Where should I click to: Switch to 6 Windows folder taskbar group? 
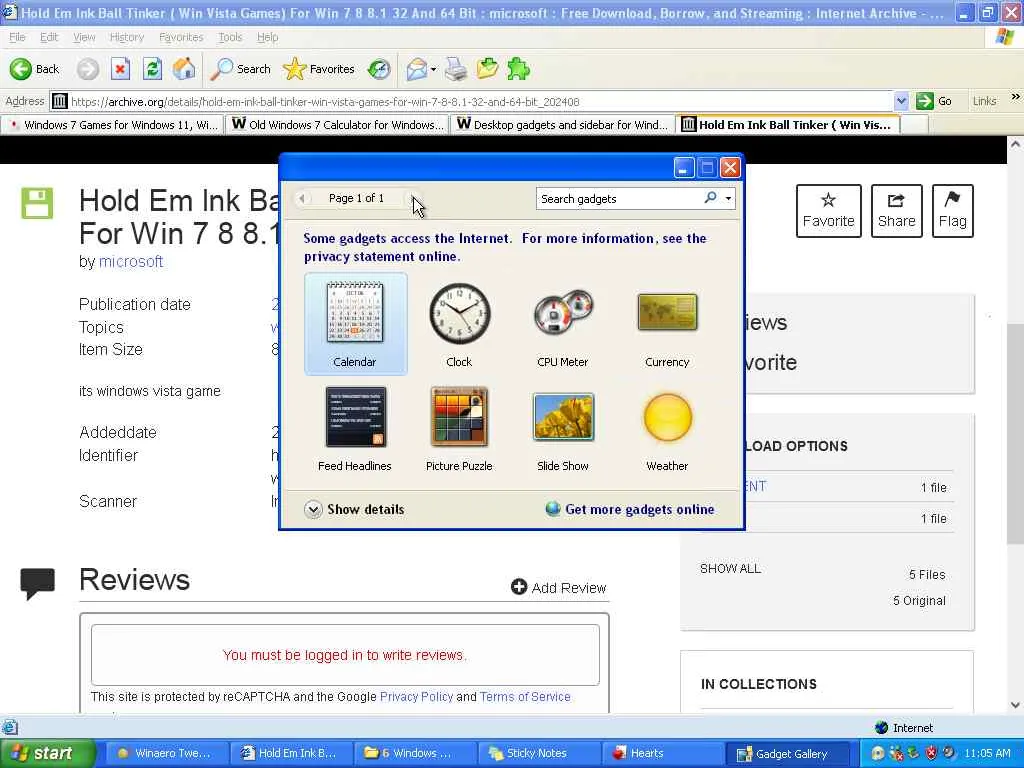tap(413, 753)
